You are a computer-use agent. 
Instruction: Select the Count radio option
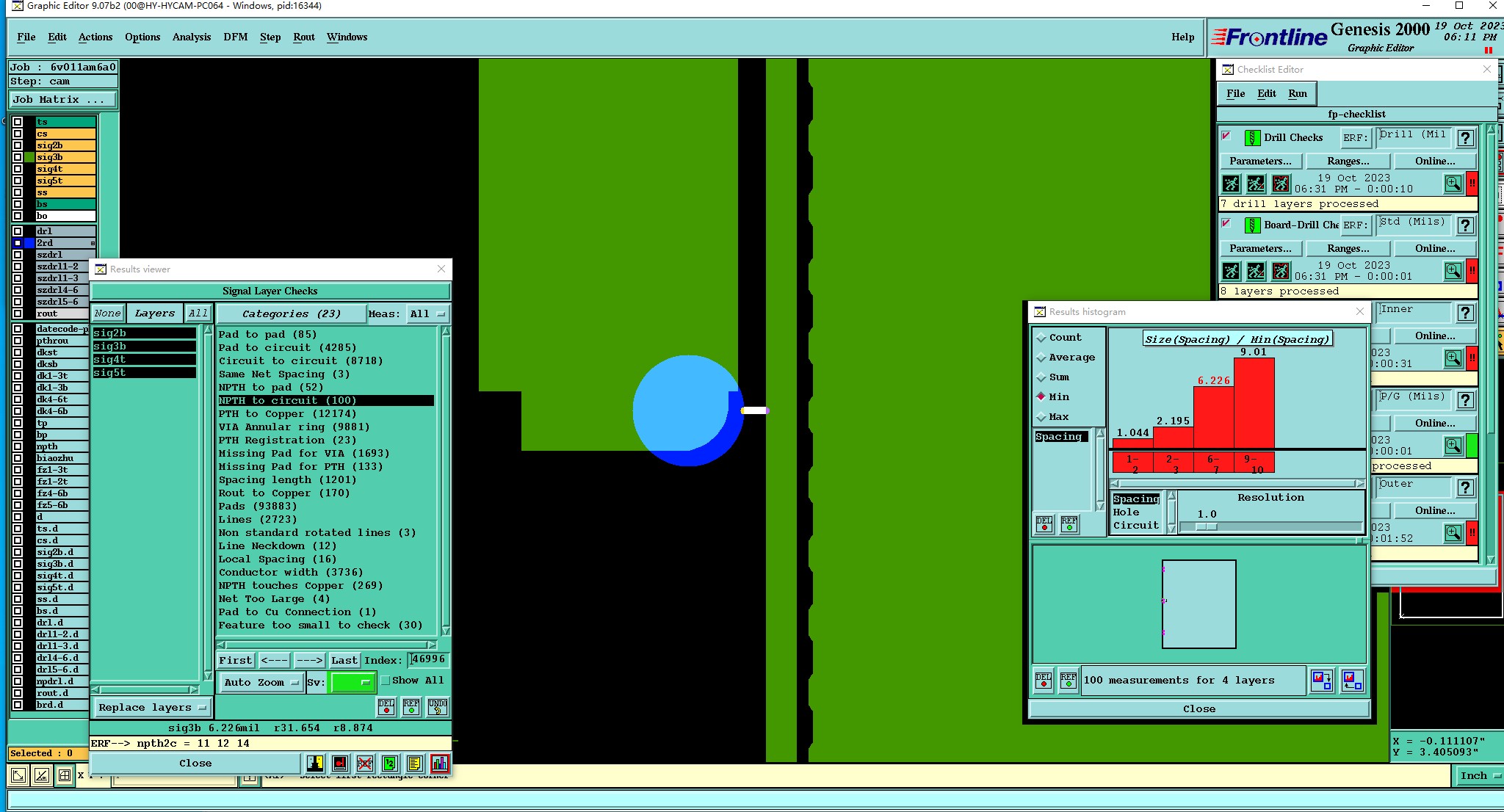pyautogui.click(x=1041, y=338)
